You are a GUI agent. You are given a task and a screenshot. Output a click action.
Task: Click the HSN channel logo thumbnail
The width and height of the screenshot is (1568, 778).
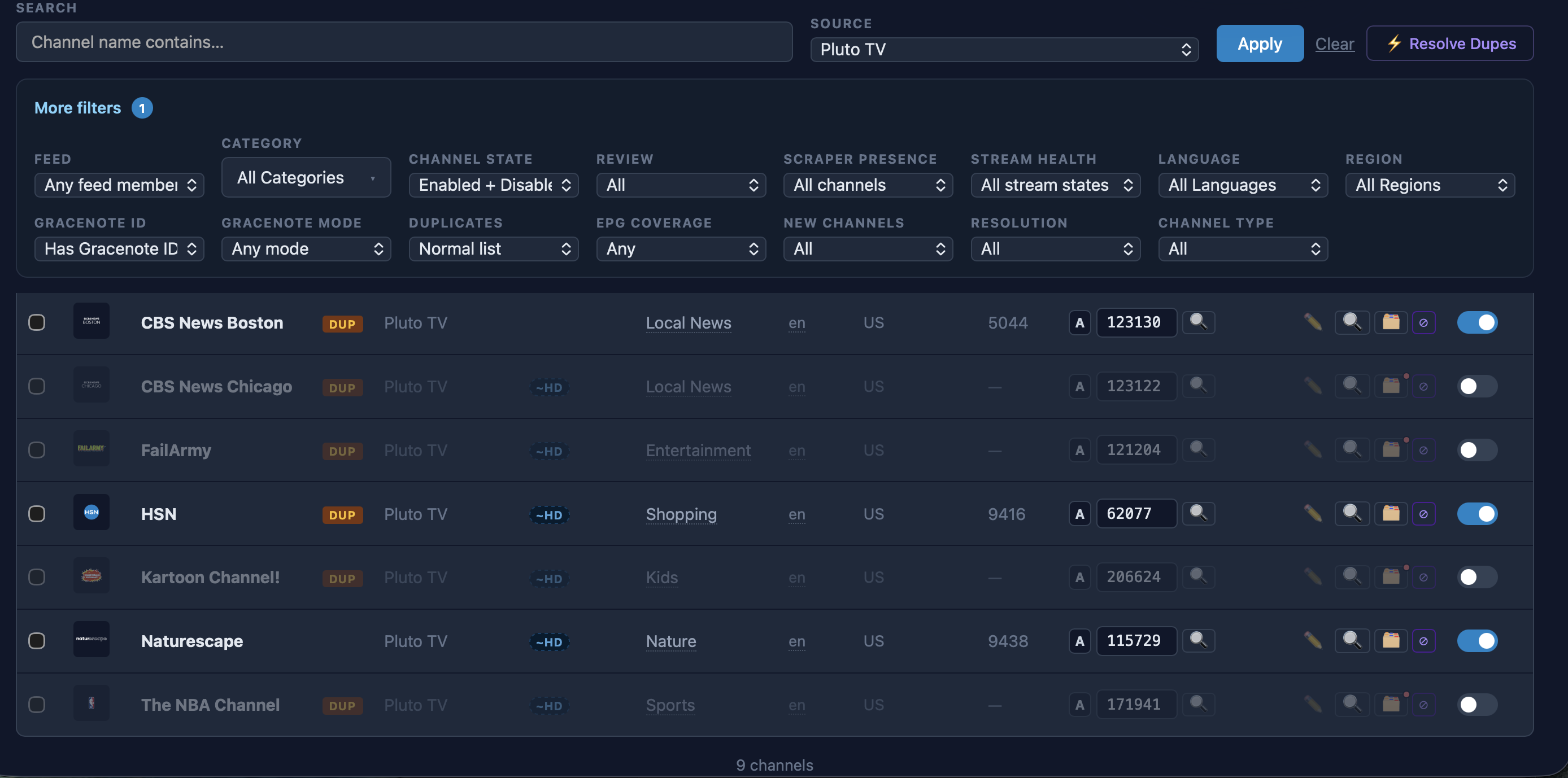[x=92, y=512]
